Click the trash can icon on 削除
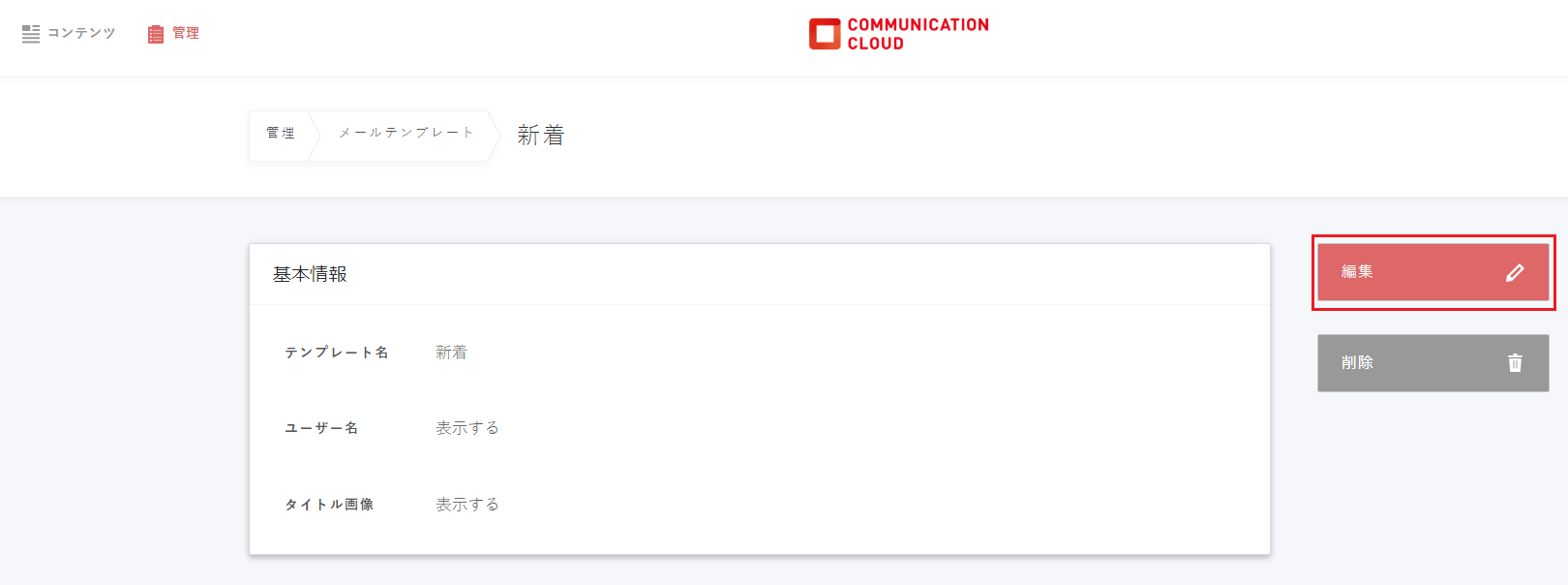The image size is (1568, 585). [x=1515, y=363]
